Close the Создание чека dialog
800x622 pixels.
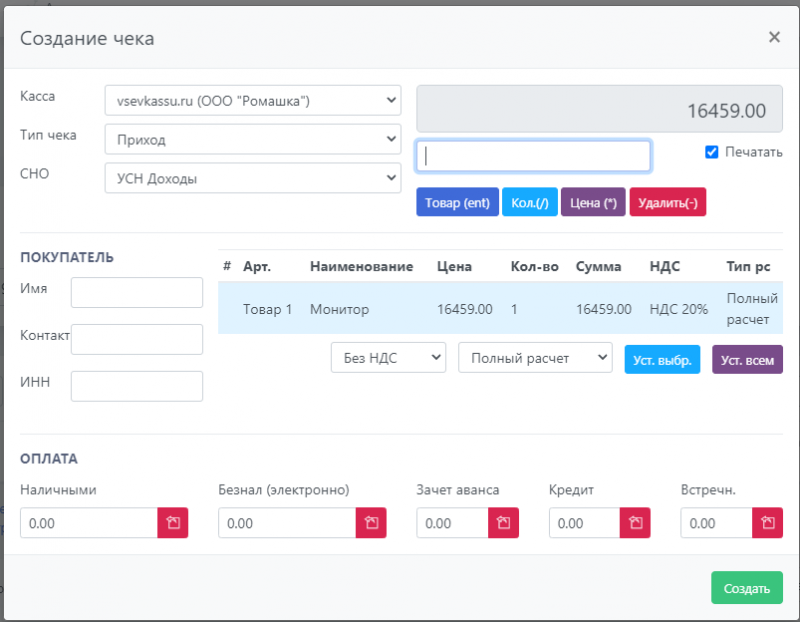pyautogui.click(x=774, y=37)
